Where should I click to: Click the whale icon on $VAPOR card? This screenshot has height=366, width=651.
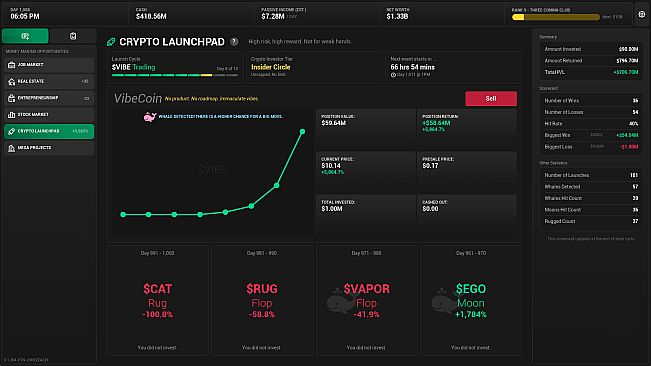click(340, 300)
